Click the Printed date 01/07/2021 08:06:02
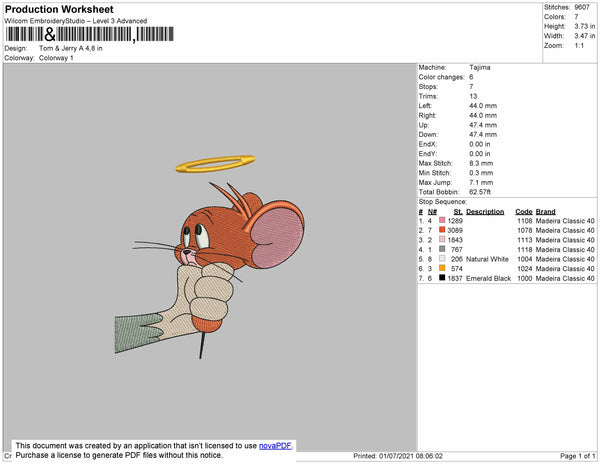600x464 pixels. (411, 456)
